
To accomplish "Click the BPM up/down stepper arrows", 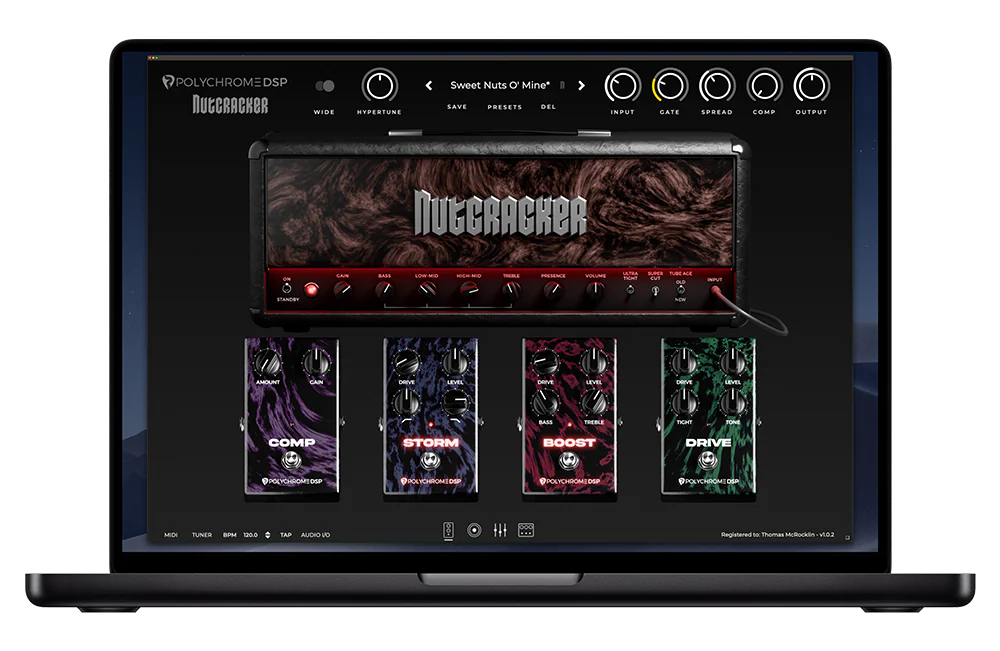I will (267, 535).
